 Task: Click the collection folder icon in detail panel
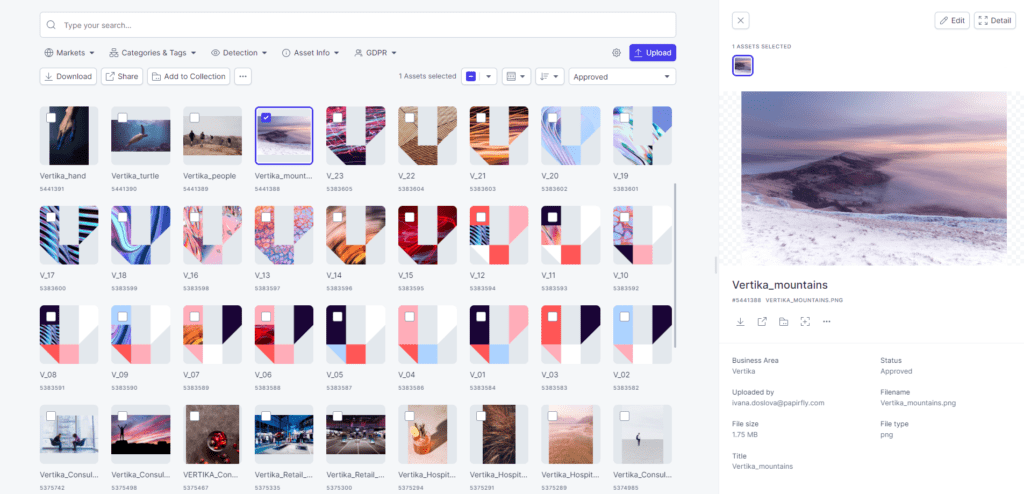point(784,321)
